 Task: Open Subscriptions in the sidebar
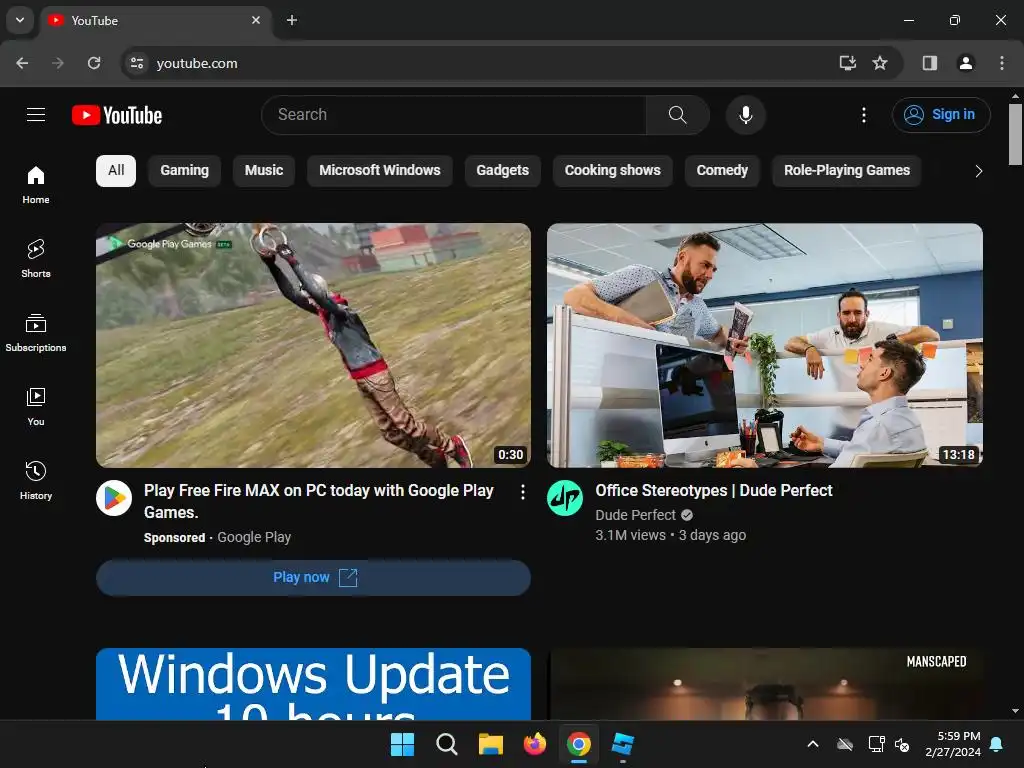click(x=36, y=332)
